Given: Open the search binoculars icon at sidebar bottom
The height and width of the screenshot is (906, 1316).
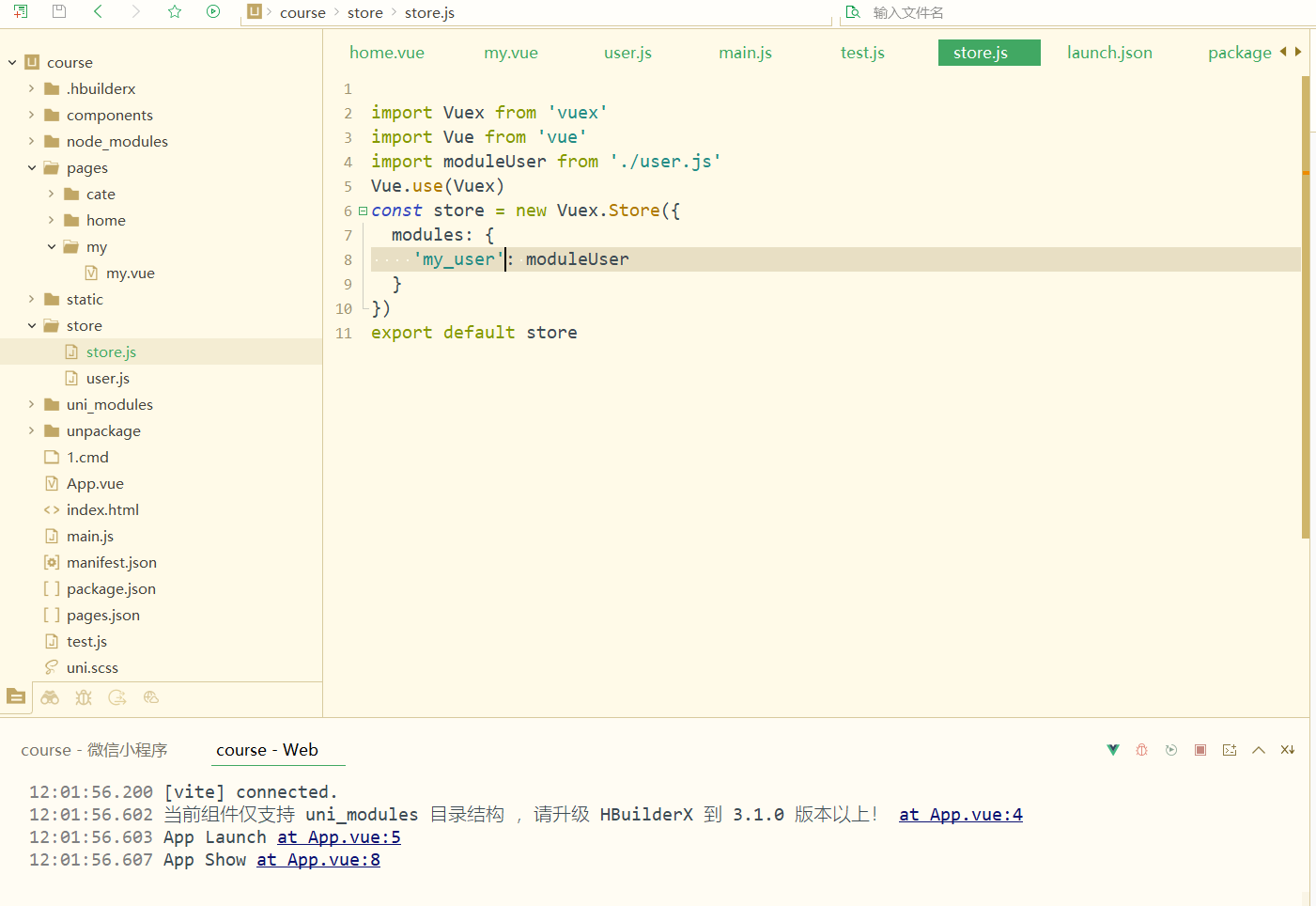Looking at the screenshot, I should click(x=50, y=697).
